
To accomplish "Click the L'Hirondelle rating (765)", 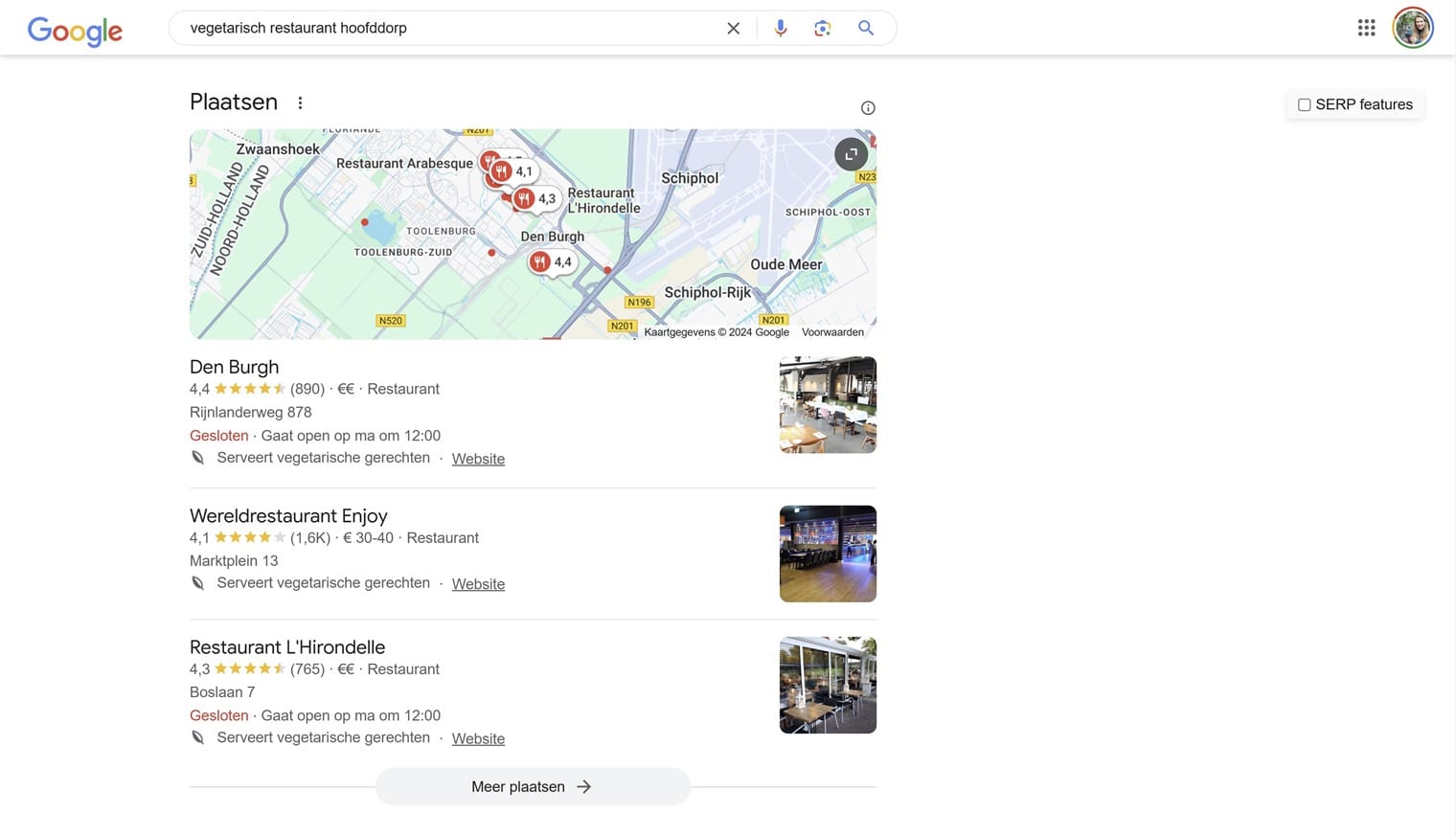I will tap(257, 669).
